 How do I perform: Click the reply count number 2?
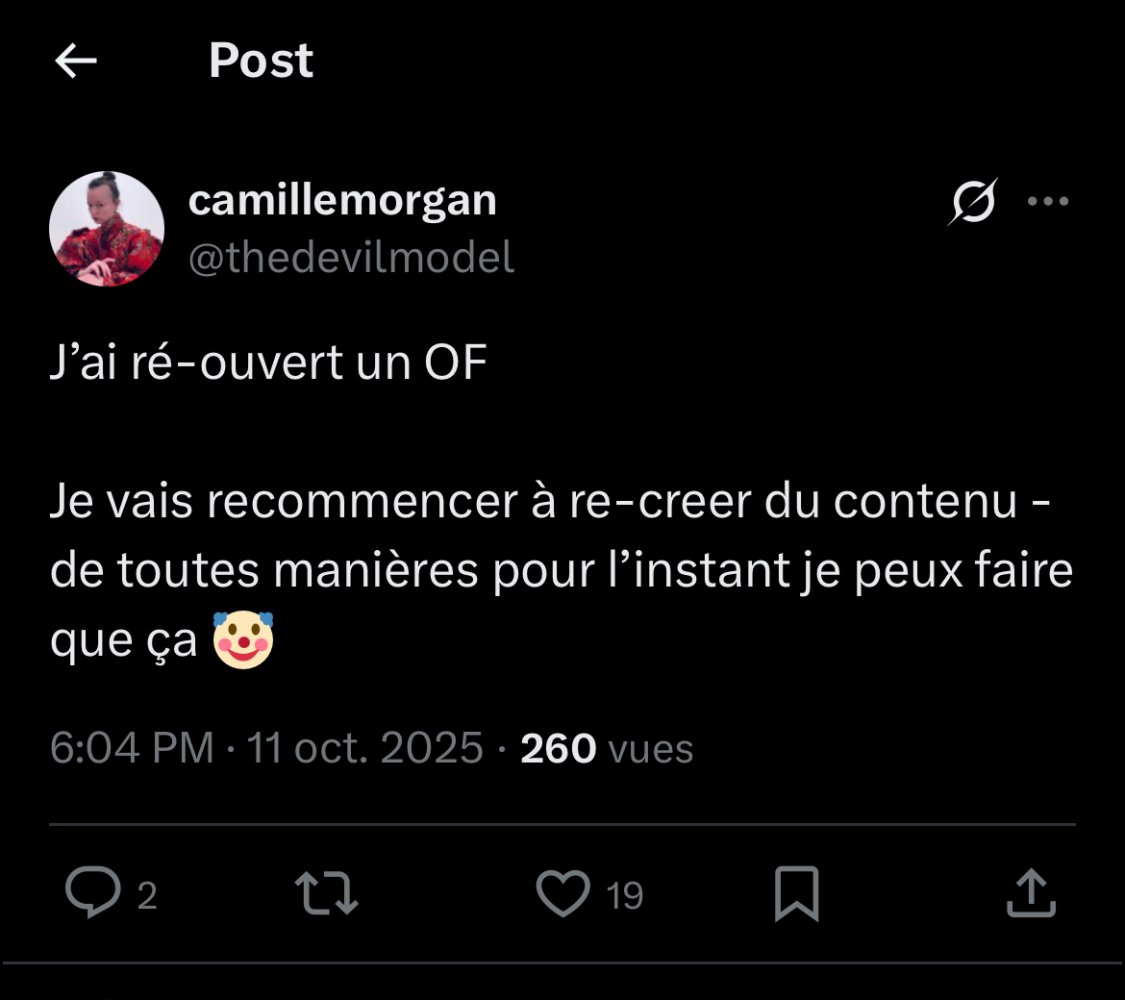pyautogui.click(x=147, y=896)
